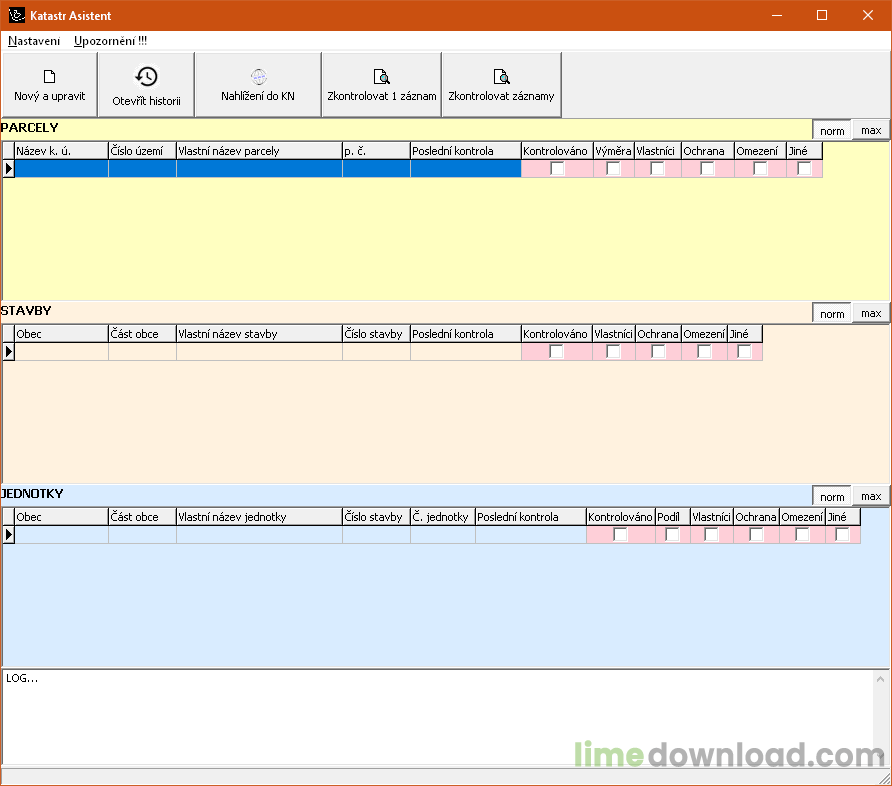Click the Katastr Asistent app icon in title bar
892x786 pixels.
(16, 16)
